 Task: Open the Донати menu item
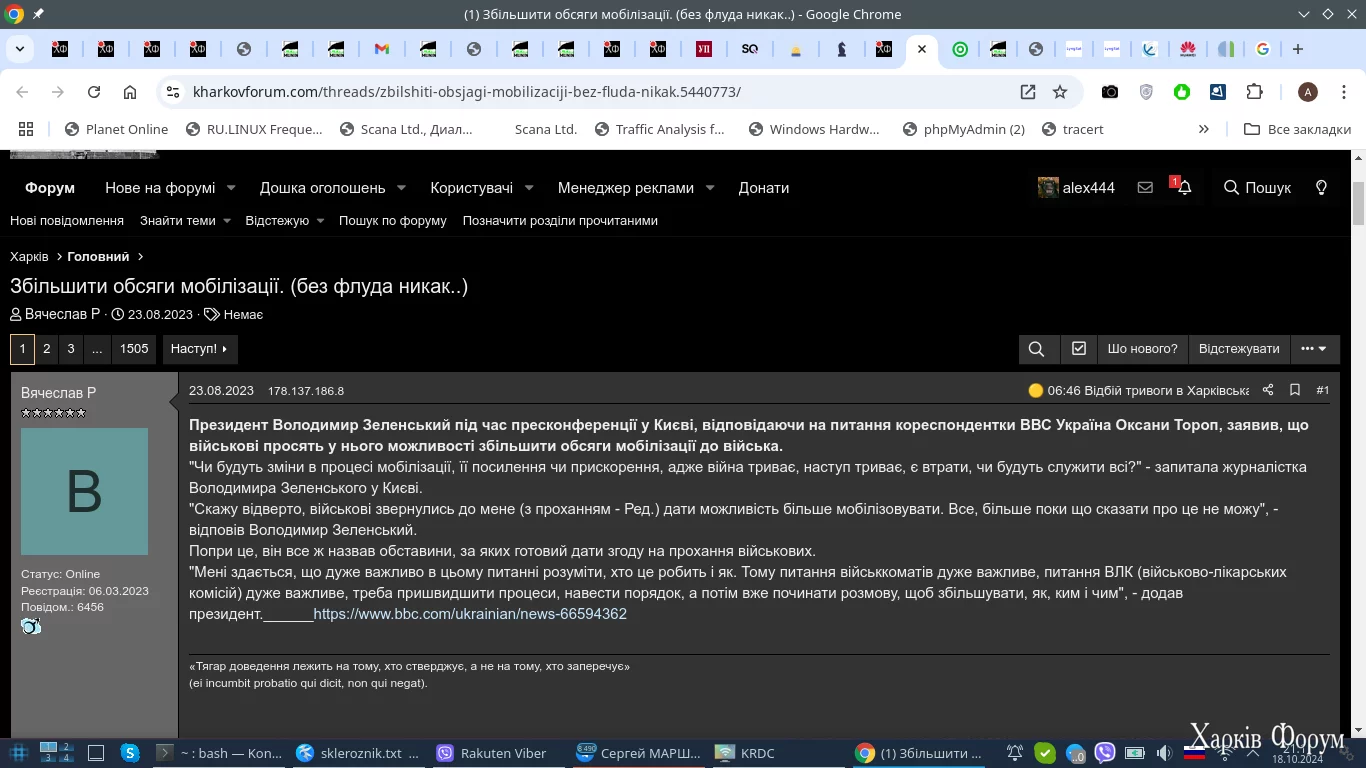763,188
